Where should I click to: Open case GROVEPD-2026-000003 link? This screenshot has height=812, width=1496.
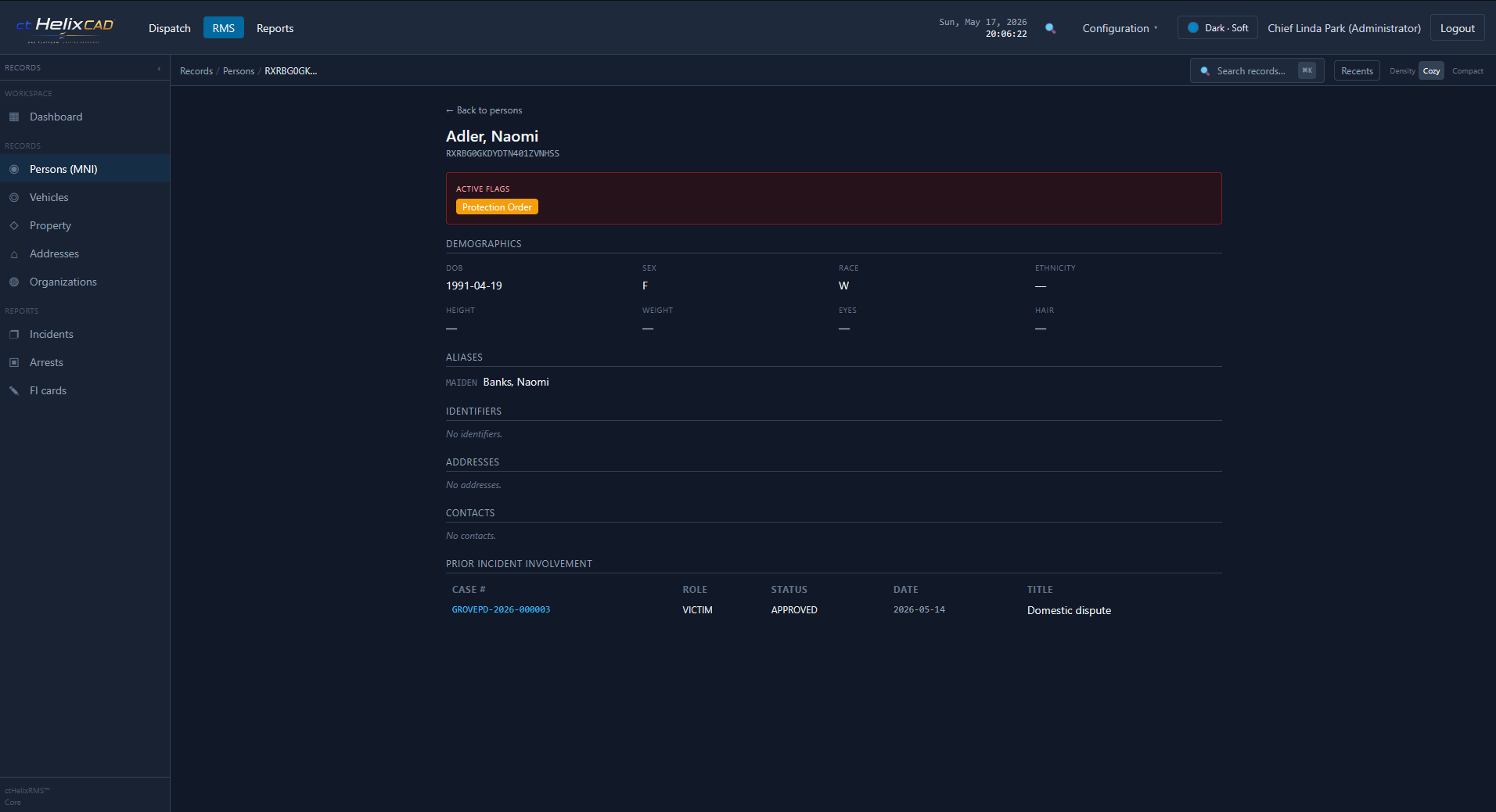click(501, 609)
